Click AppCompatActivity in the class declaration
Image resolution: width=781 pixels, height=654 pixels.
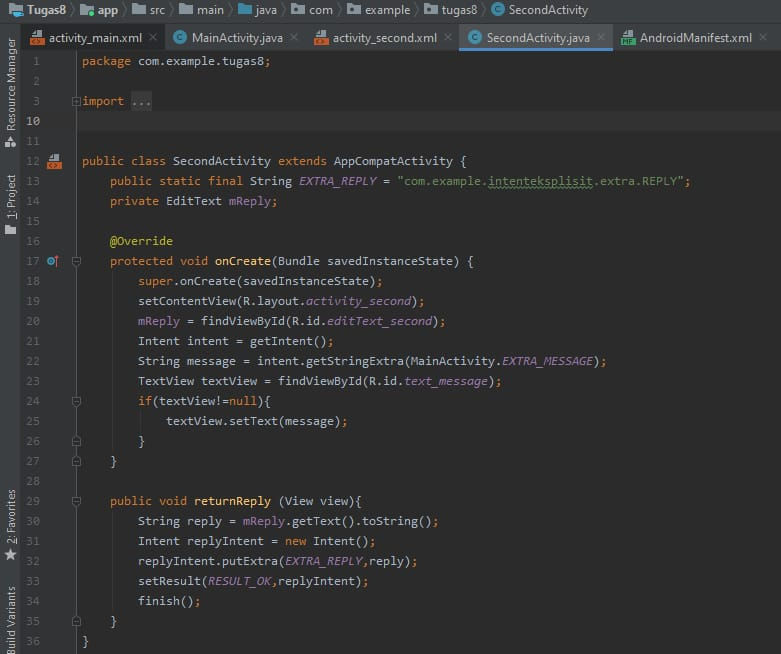coord(393,161)
